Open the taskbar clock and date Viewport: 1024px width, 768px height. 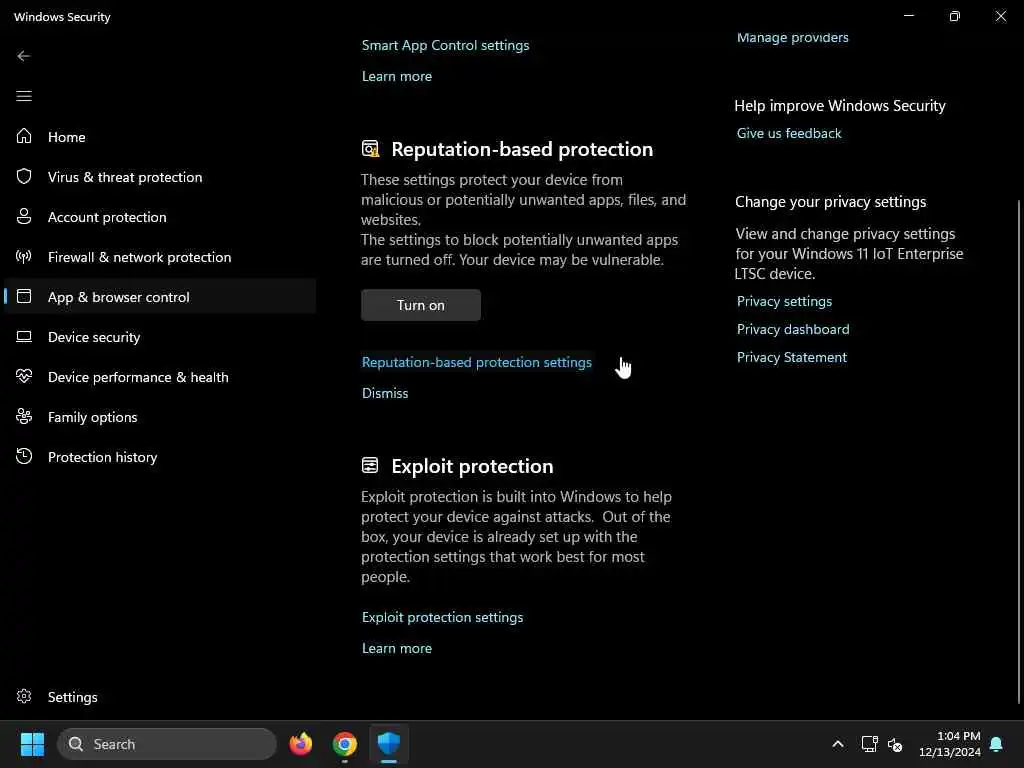[x=950, y=744]
